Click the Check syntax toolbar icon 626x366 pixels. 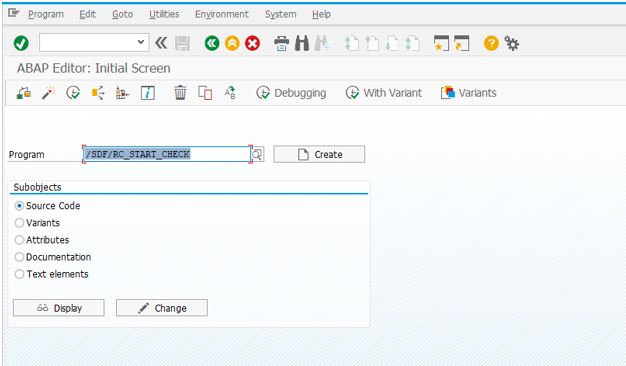[x=24, y=93]
